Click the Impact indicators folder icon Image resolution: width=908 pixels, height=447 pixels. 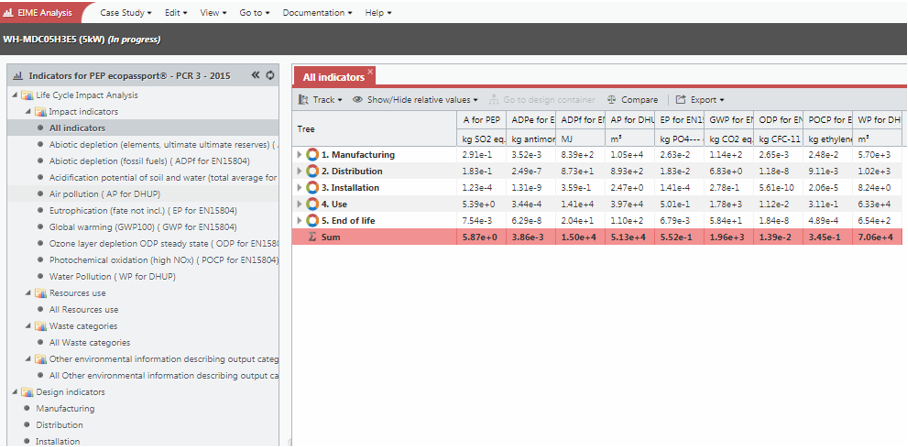click(x=41, y=112)
